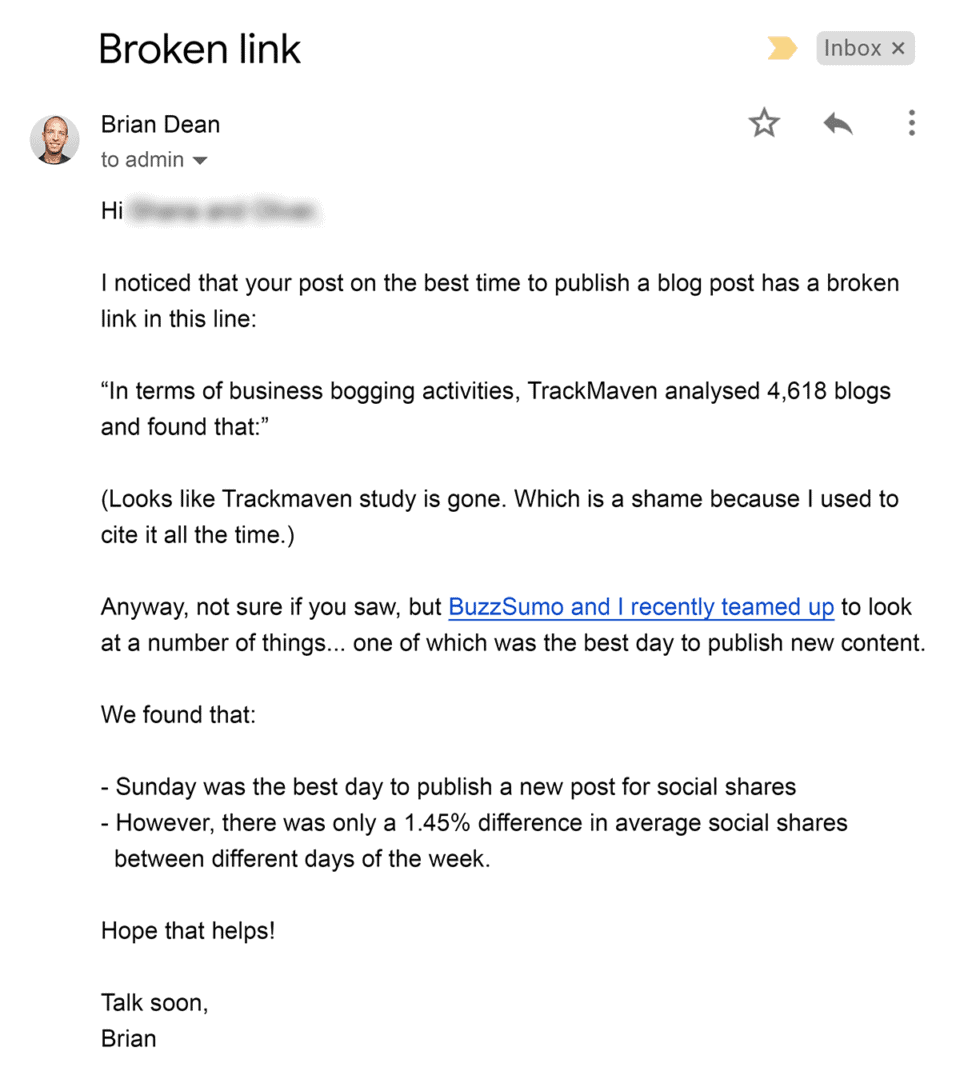Click Brian's signature at the bottom

(x=128, y=1038)
